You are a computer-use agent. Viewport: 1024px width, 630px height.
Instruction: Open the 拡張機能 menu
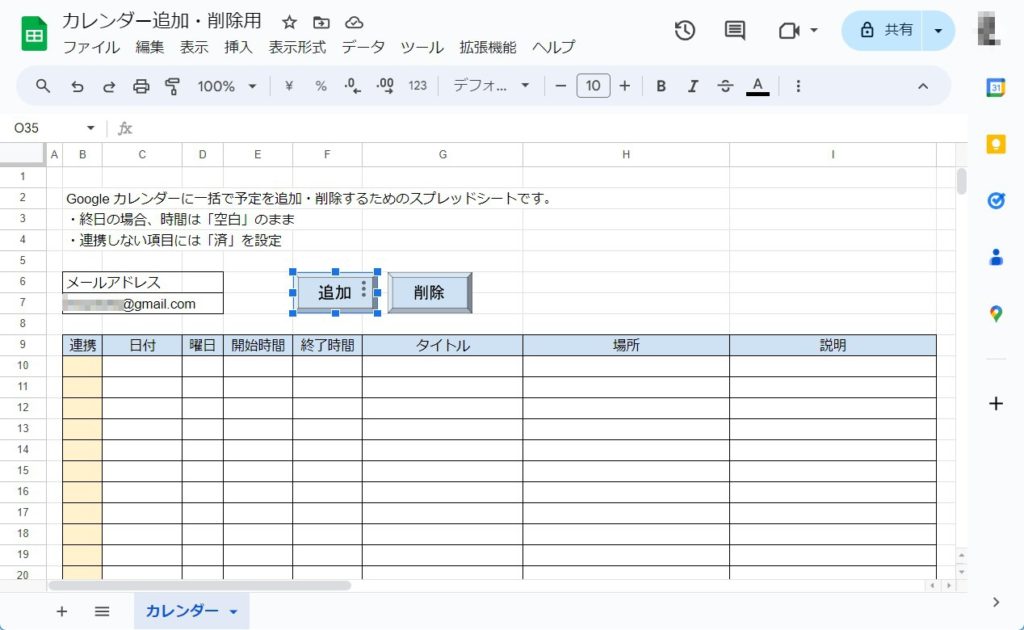point(488,47)
